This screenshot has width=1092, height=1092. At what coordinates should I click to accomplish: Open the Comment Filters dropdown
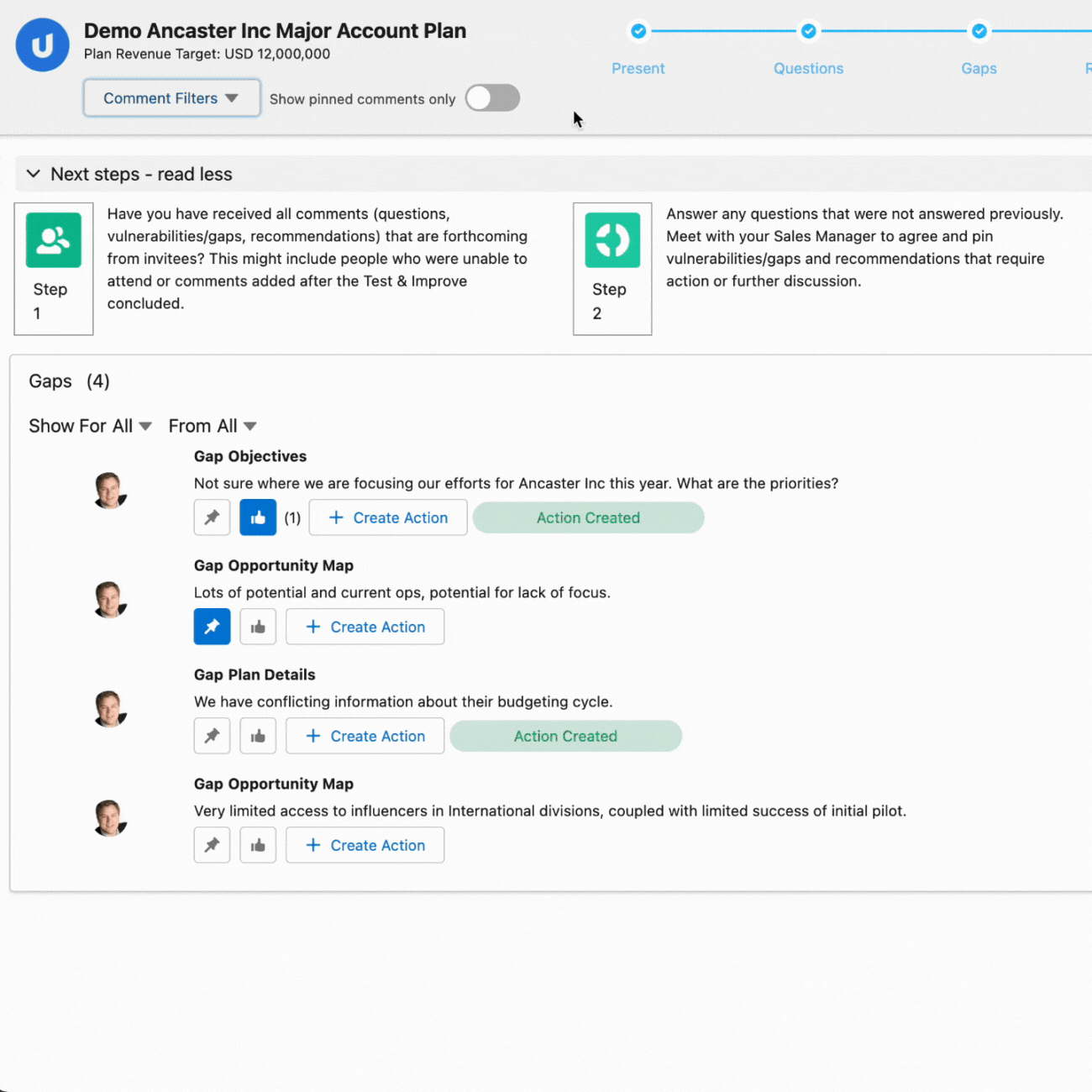tap(171, 98)
